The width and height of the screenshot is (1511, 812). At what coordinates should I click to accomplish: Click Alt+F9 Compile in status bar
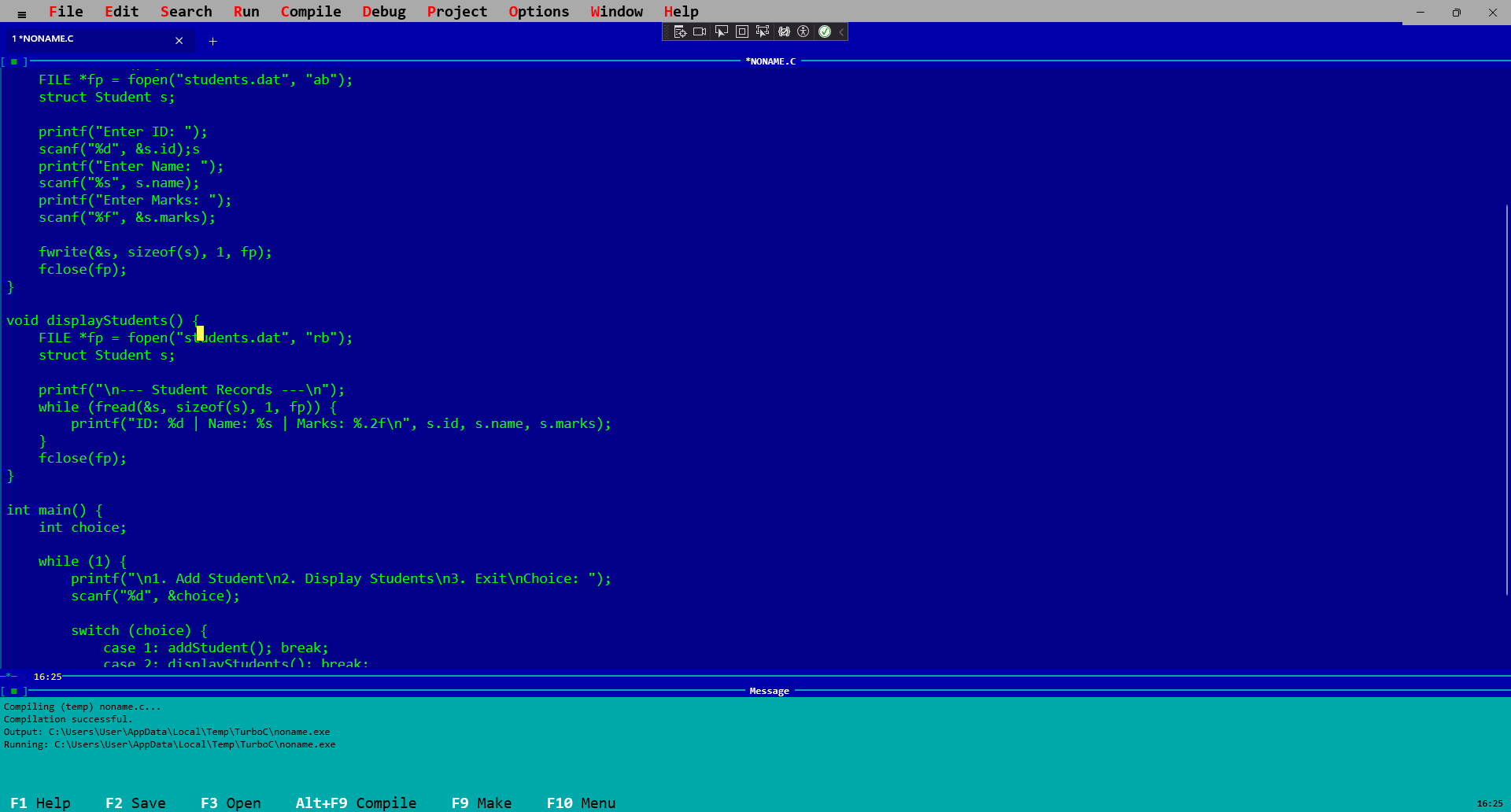pos(356,803)
